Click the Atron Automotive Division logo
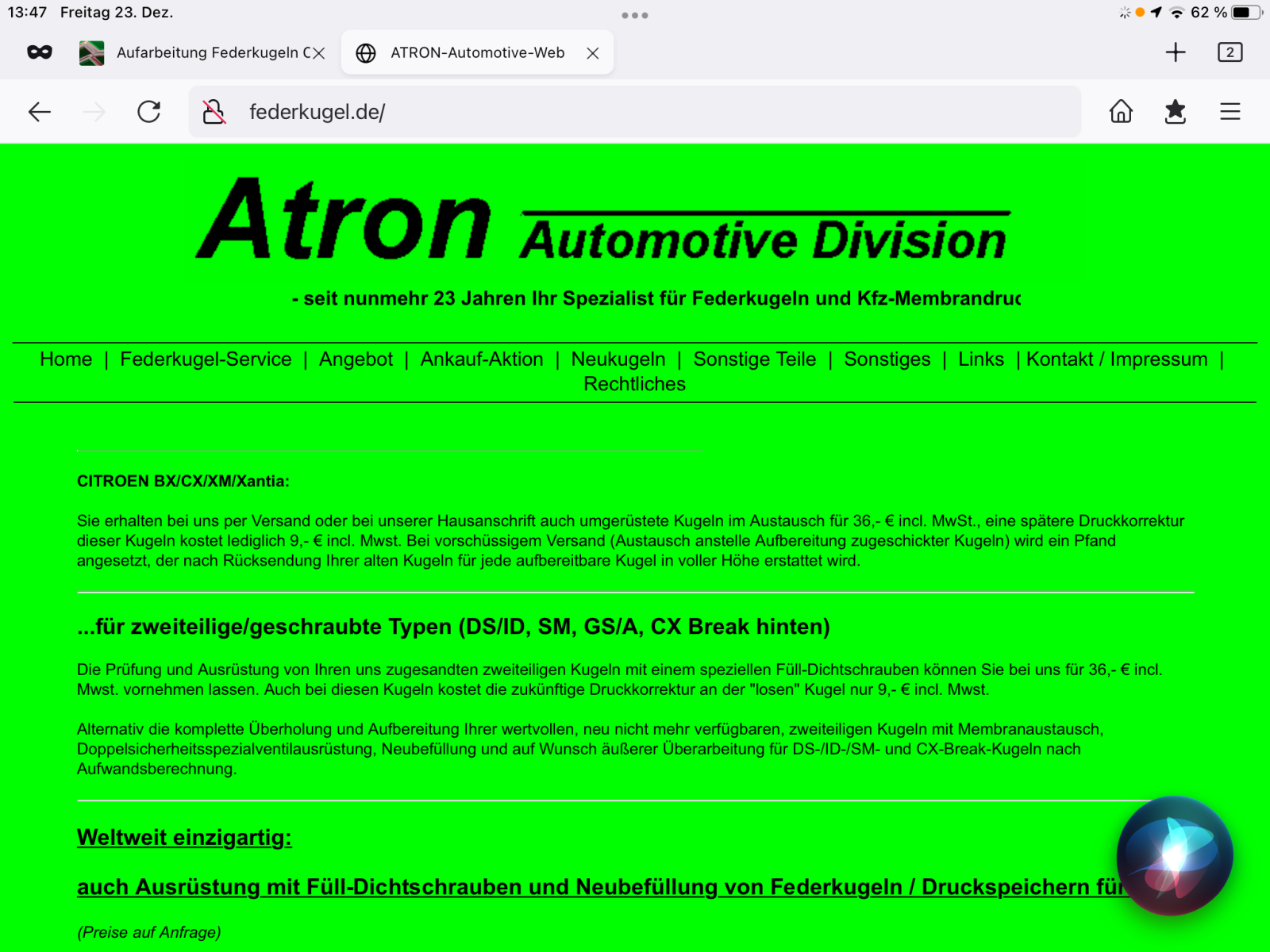The height and width of the screenshot is (952, 1270). point(603,219)
